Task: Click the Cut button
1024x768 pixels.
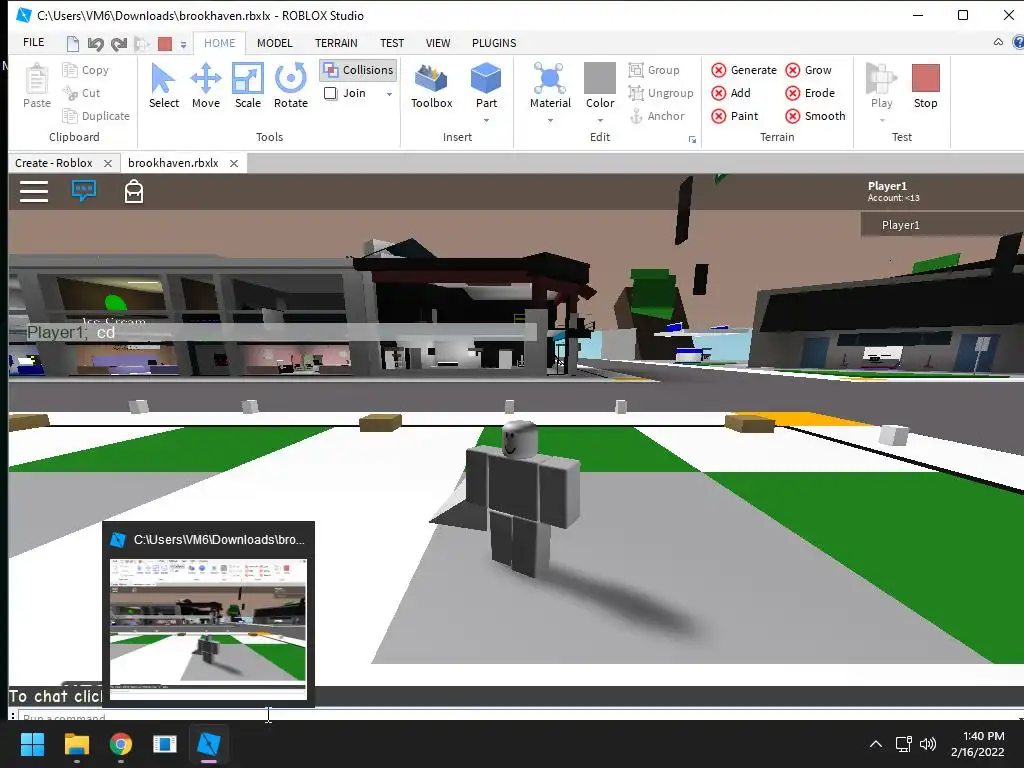Action: coord(82,93)
